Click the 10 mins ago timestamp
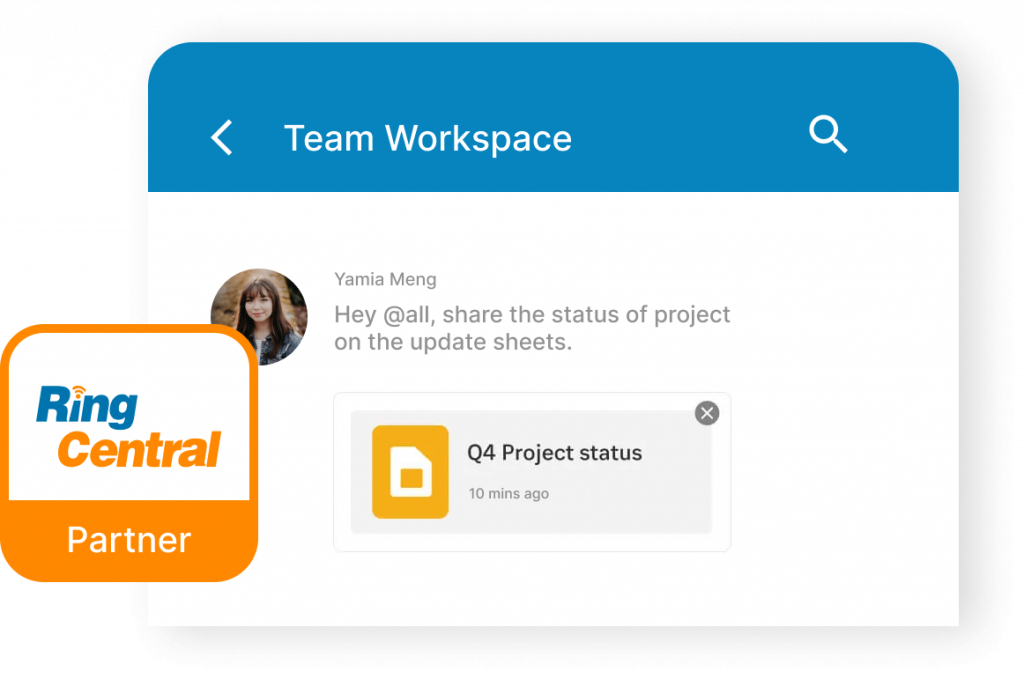 coord(509,494)
